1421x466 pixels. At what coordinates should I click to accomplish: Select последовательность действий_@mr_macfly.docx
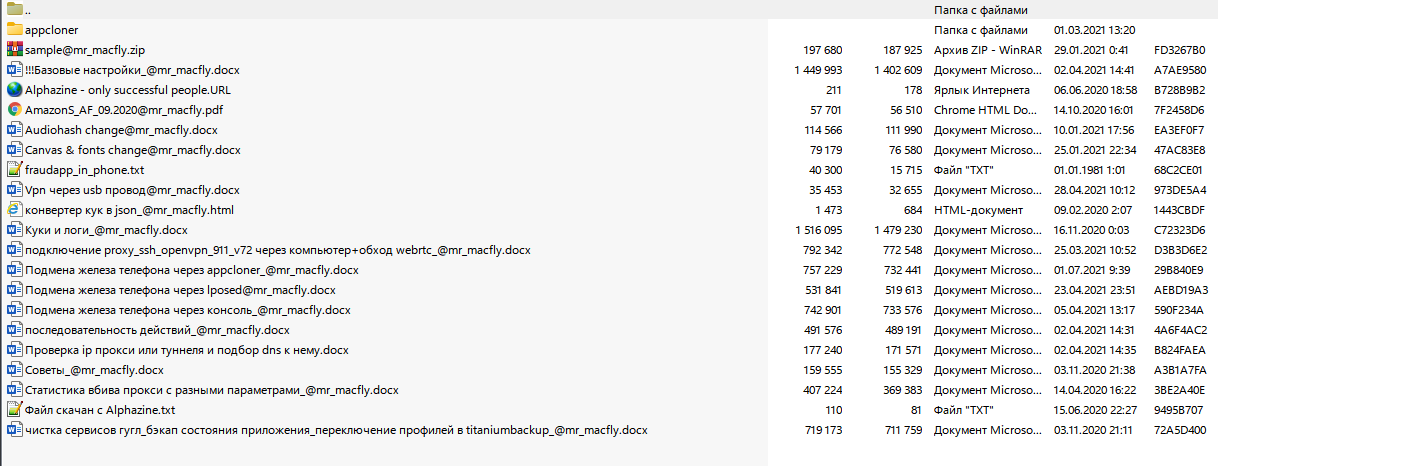(x=157, y=330)
